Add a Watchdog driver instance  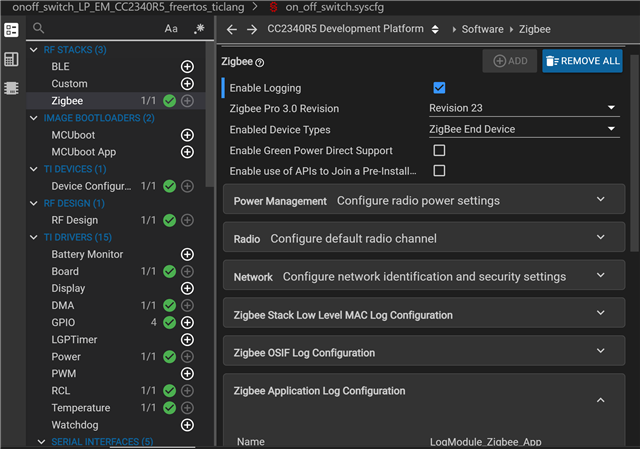click(187, 425)
